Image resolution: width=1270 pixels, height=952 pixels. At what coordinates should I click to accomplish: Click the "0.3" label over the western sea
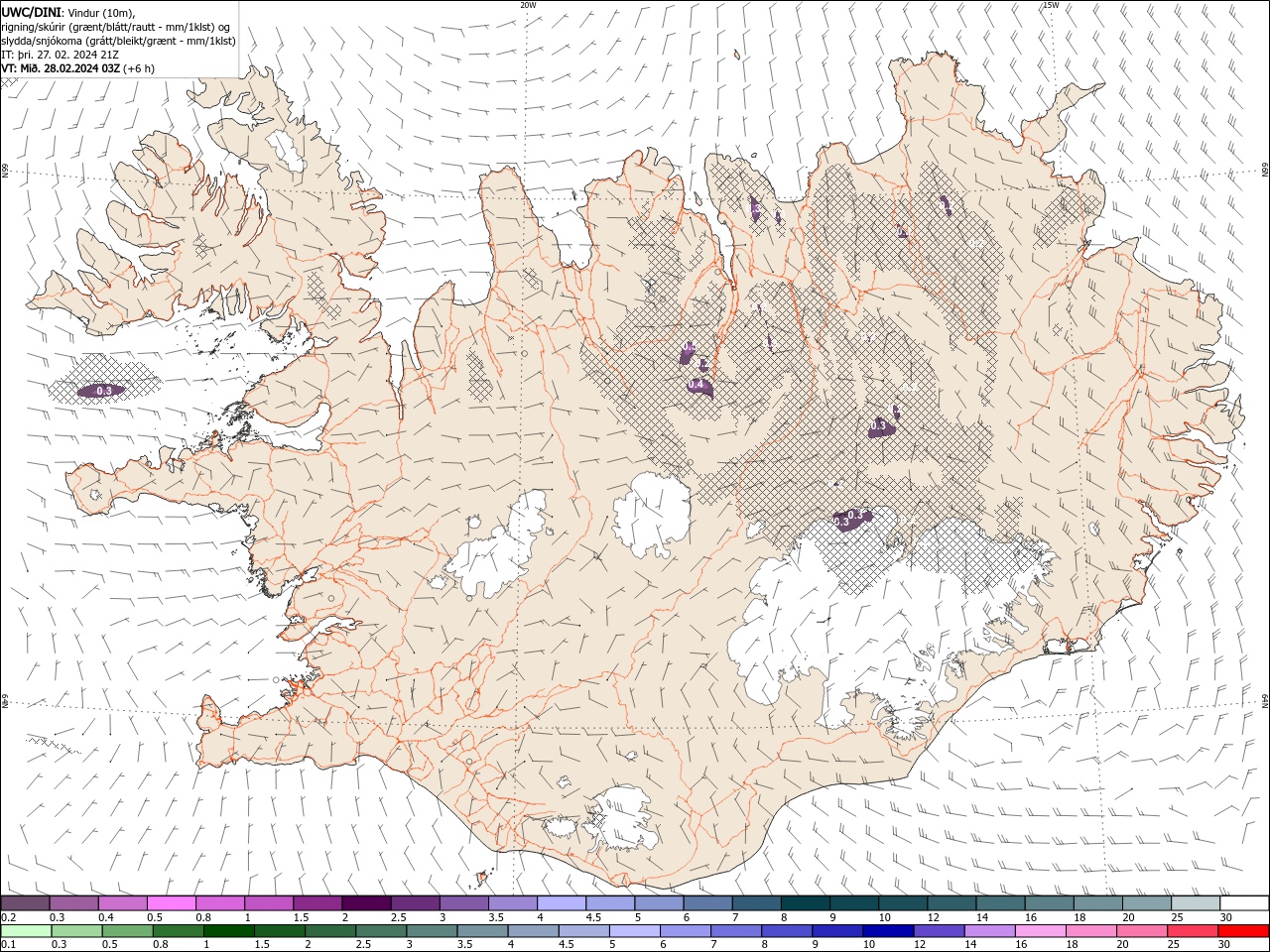pyautogui.click(x=103, y=392)
